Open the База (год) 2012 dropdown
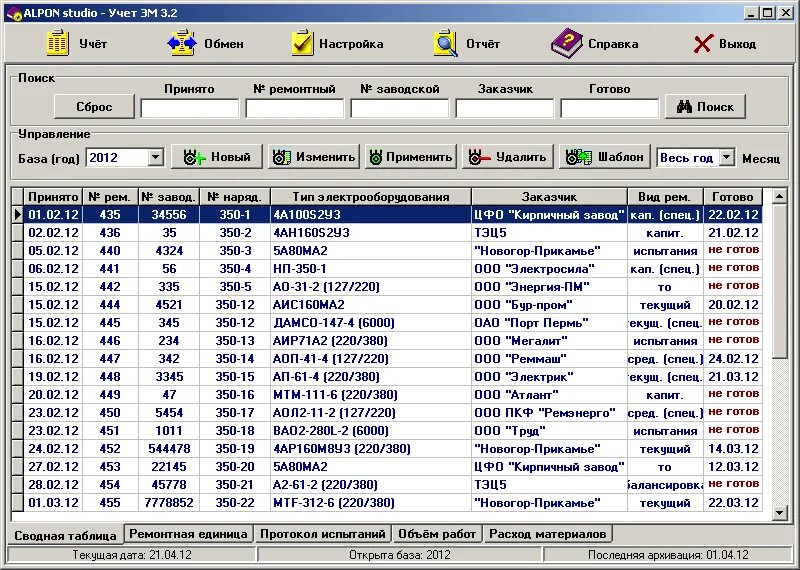This screenshot has height=570, width=800. [x=156, y=157]
